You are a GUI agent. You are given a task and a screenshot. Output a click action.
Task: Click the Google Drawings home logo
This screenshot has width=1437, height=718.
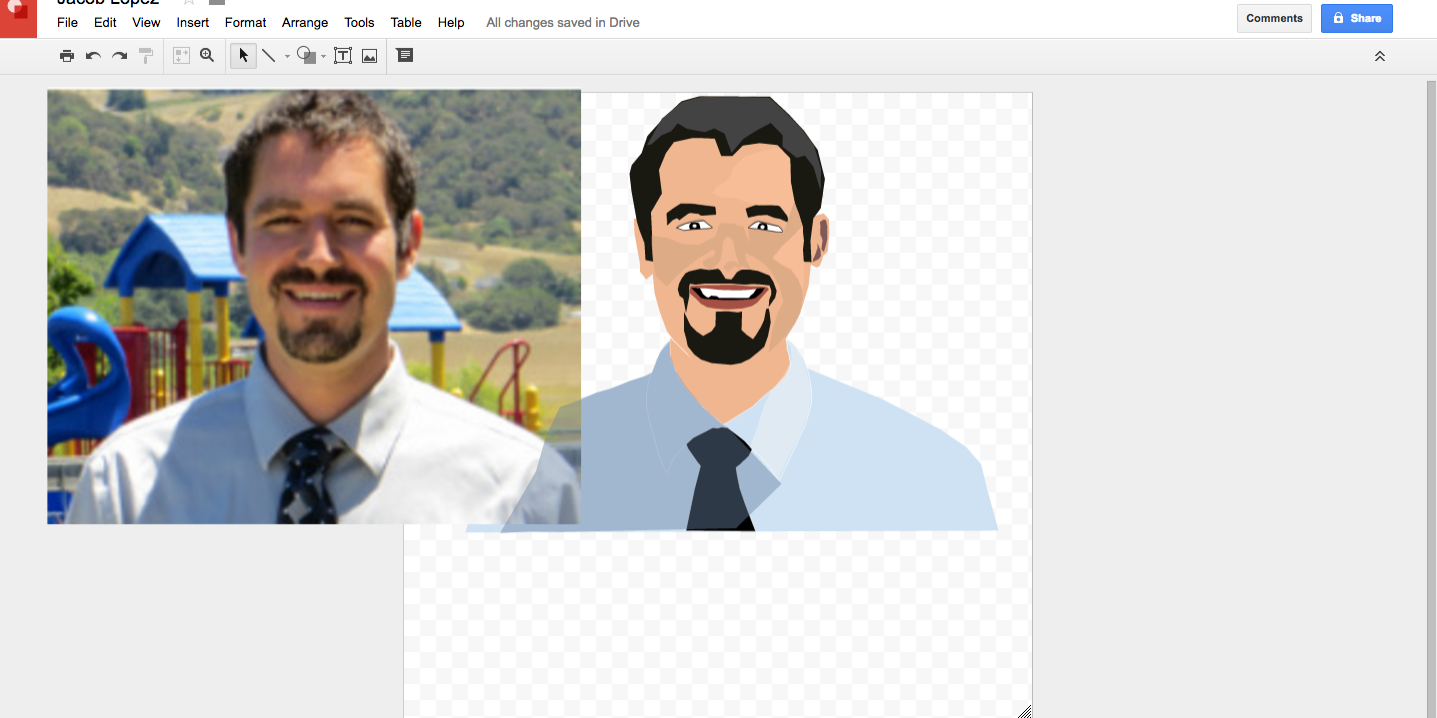click(x=18, y=18)
